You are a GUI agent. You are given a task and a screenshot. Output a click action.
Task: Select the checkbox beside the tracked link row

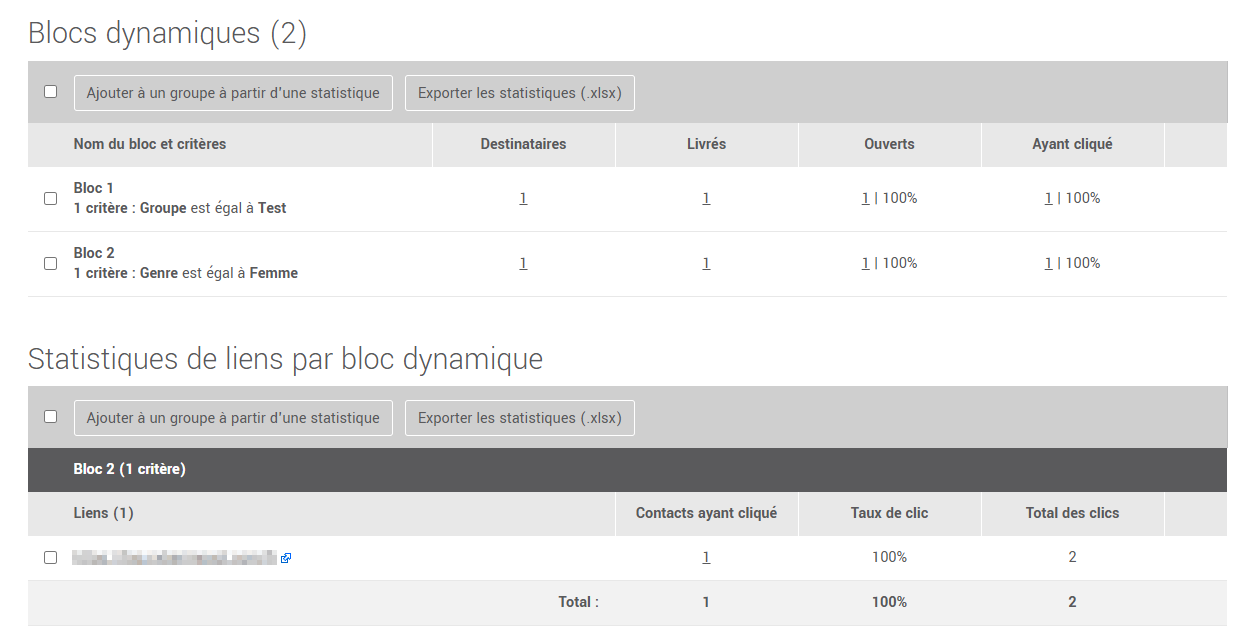50,558
